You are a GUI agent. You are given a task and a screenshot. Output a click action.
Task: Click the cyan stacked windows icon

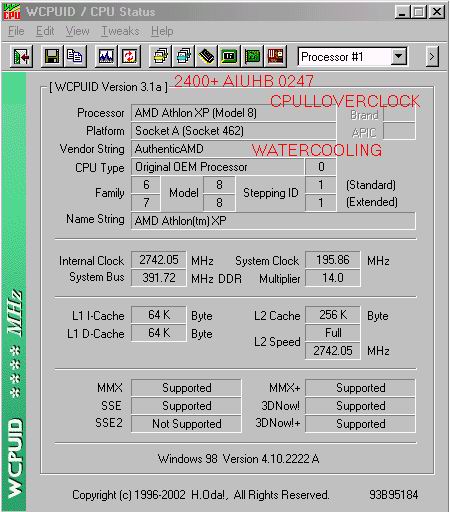tap(183, 57)
